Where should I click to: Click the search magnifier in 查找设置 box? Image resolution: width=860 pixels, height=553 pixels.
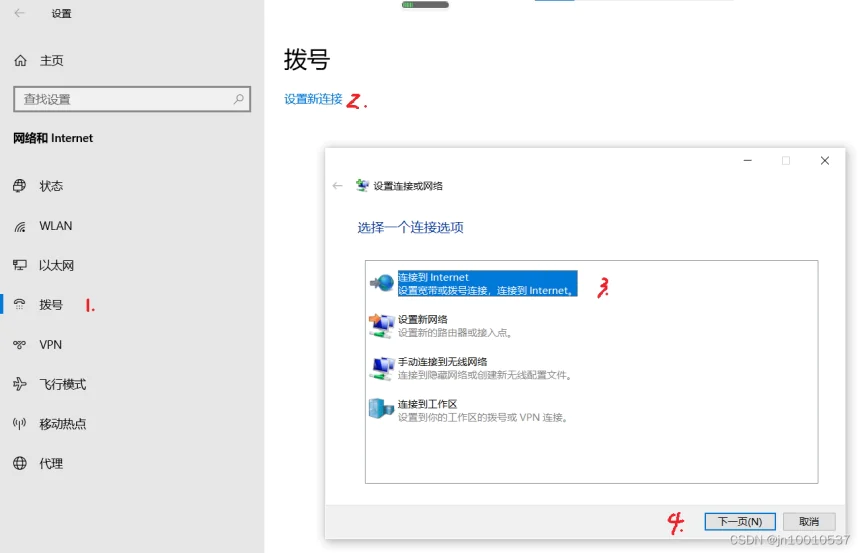(239, 99)
